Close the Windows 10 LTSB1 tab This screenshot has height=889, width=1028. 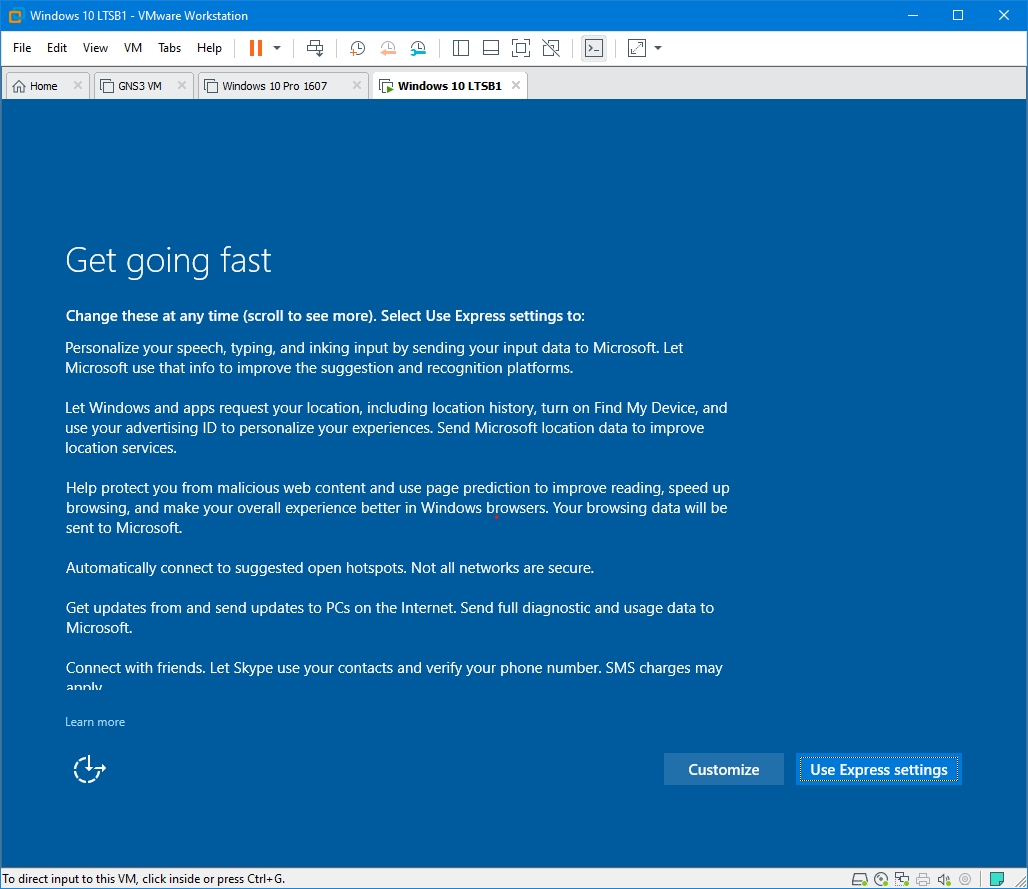(516, 85)
